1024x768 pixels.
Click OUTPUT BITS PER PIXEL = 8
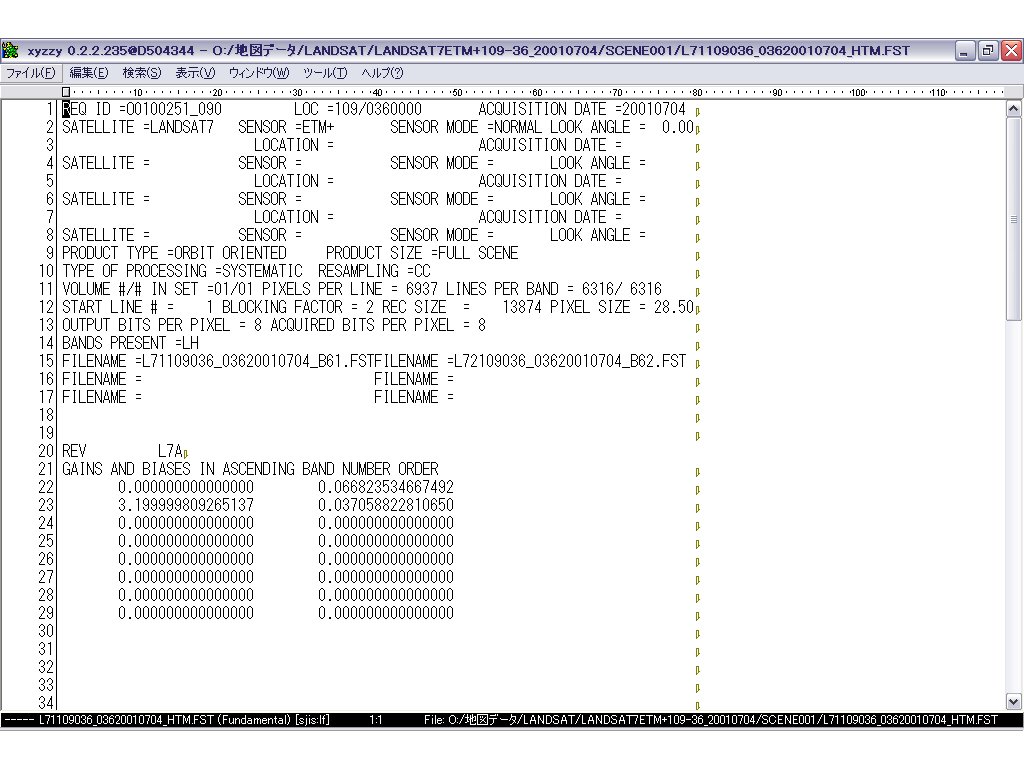(x=162, y=325)
